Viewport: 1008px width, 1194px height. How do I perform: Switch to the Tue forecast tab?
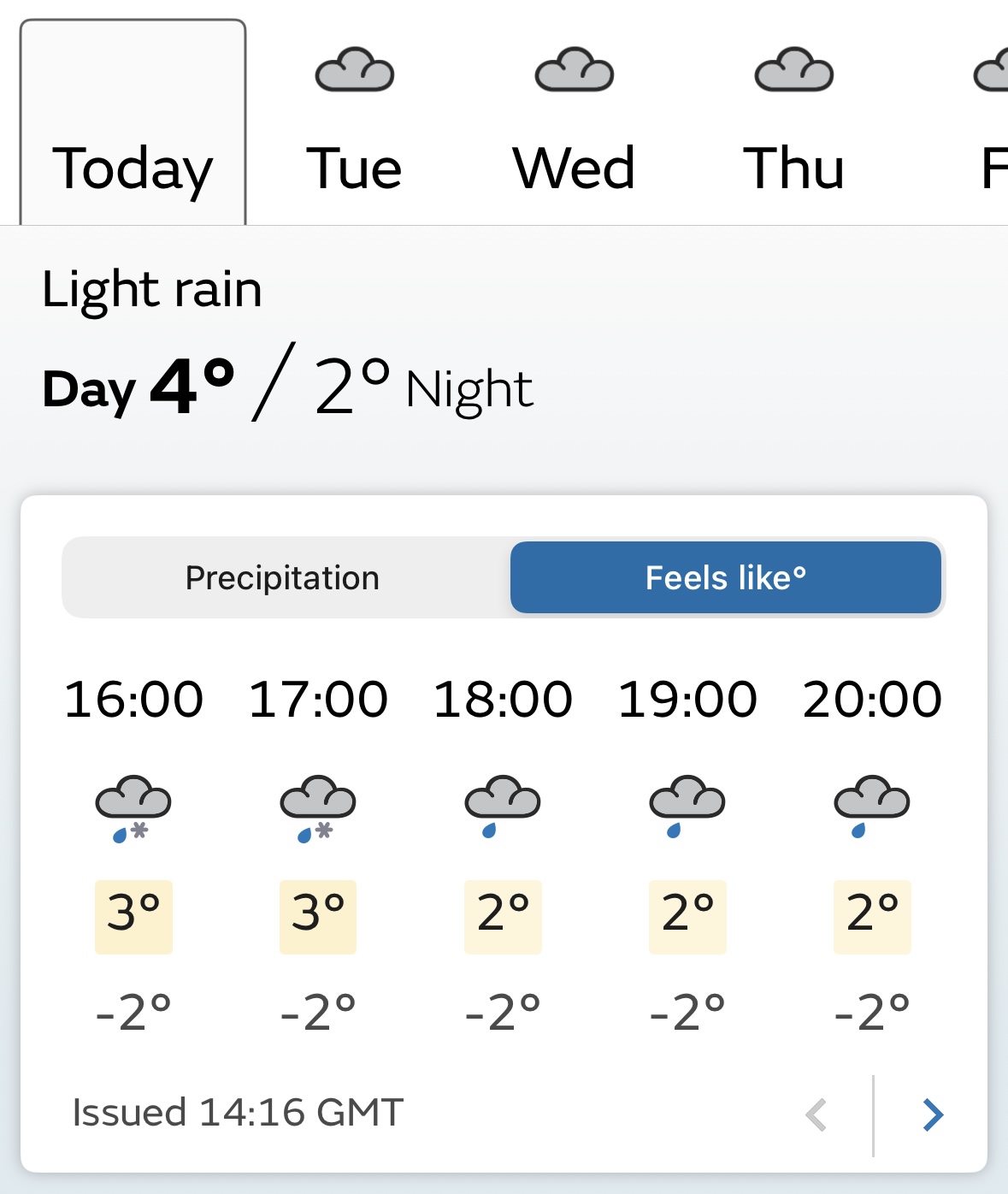tap(354, 122)
